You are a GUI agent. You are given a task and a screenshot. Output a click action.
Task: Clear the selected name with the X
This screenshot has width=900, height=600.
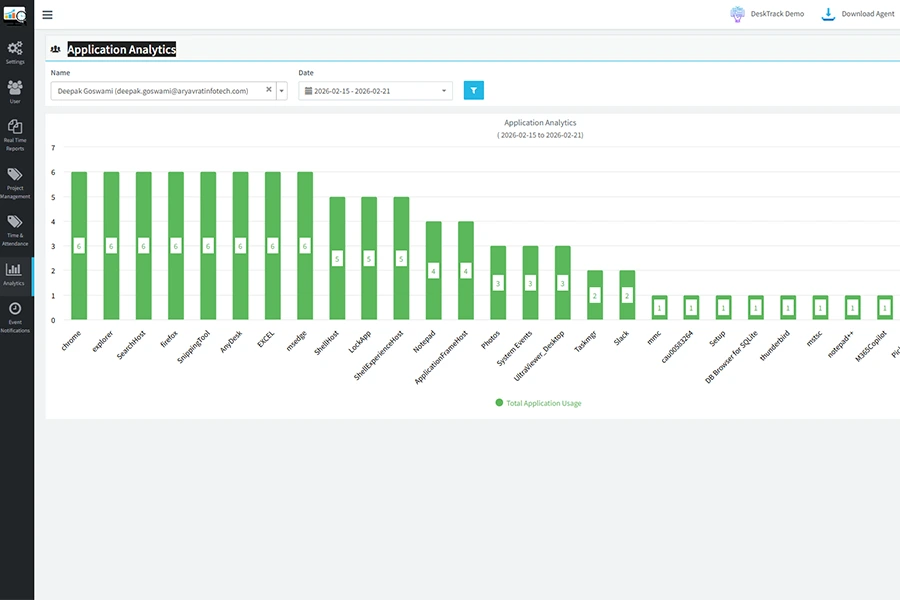pyautogui.click(x=268, y=89)
